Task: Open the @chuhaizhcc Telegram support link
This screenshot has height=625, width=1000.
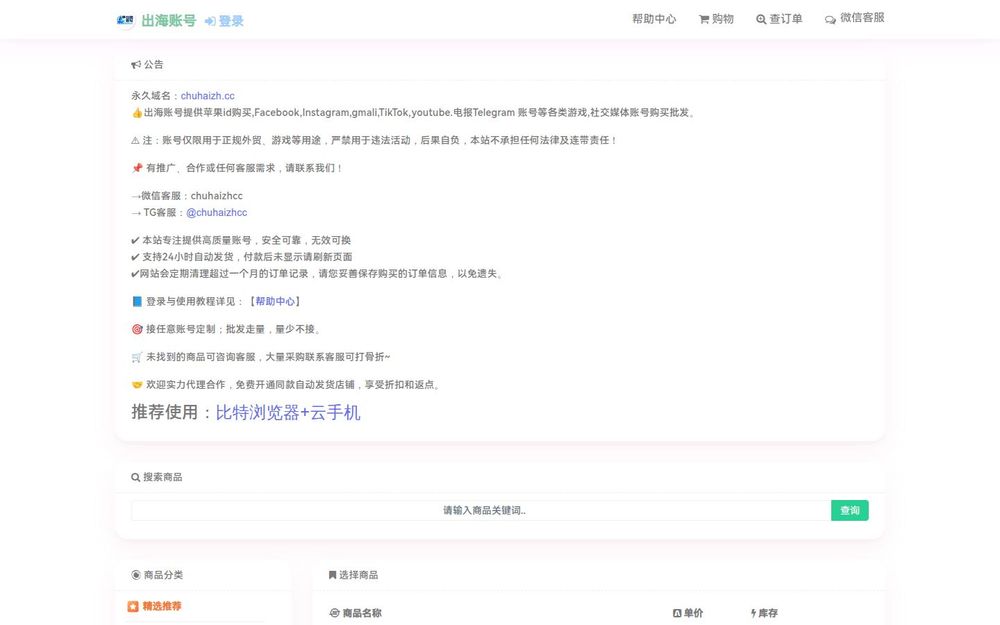Action: click(x=216, y=212)
